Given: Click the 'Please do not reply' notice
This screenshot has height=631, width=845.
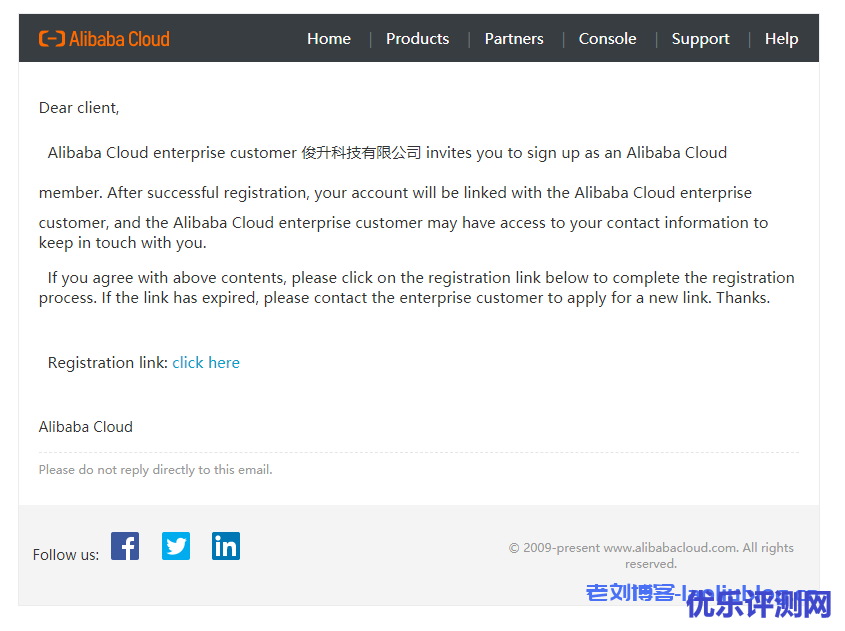Looking at the screenshot, I should [x=155, y=470].
